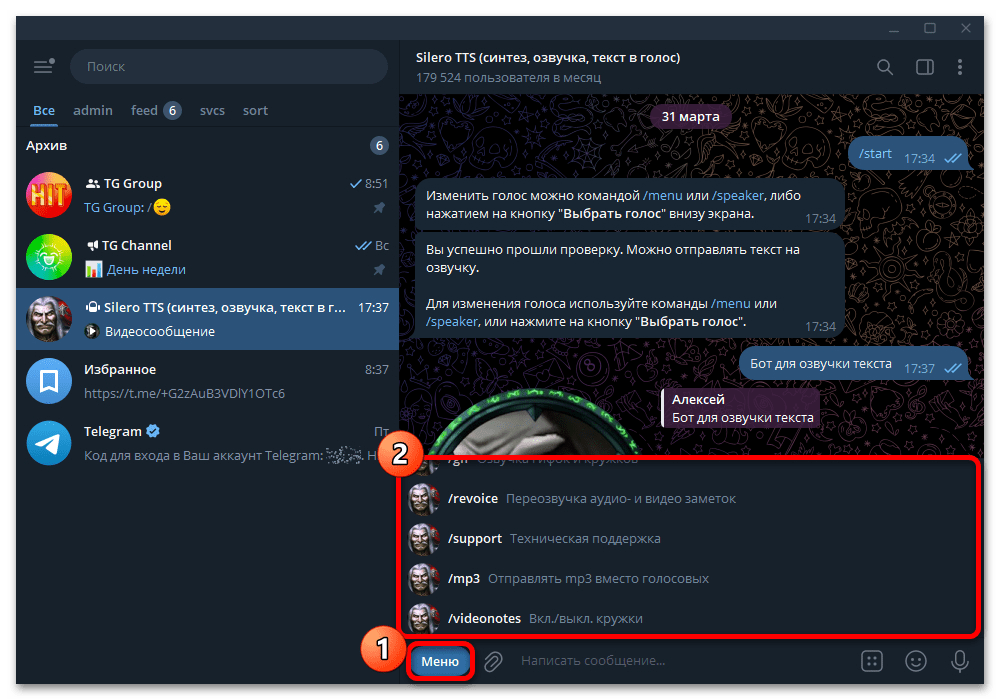Viewport: 1000px width, 700px height.
Task: Click the sent /start message bubble
Action: (910, 154)
